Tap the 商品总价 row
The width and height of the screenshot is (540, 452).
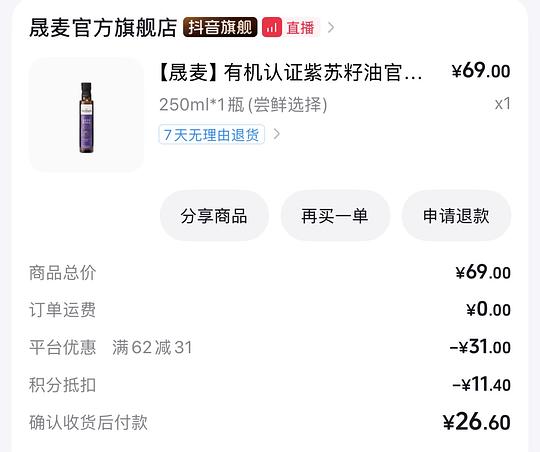(270, 273)
